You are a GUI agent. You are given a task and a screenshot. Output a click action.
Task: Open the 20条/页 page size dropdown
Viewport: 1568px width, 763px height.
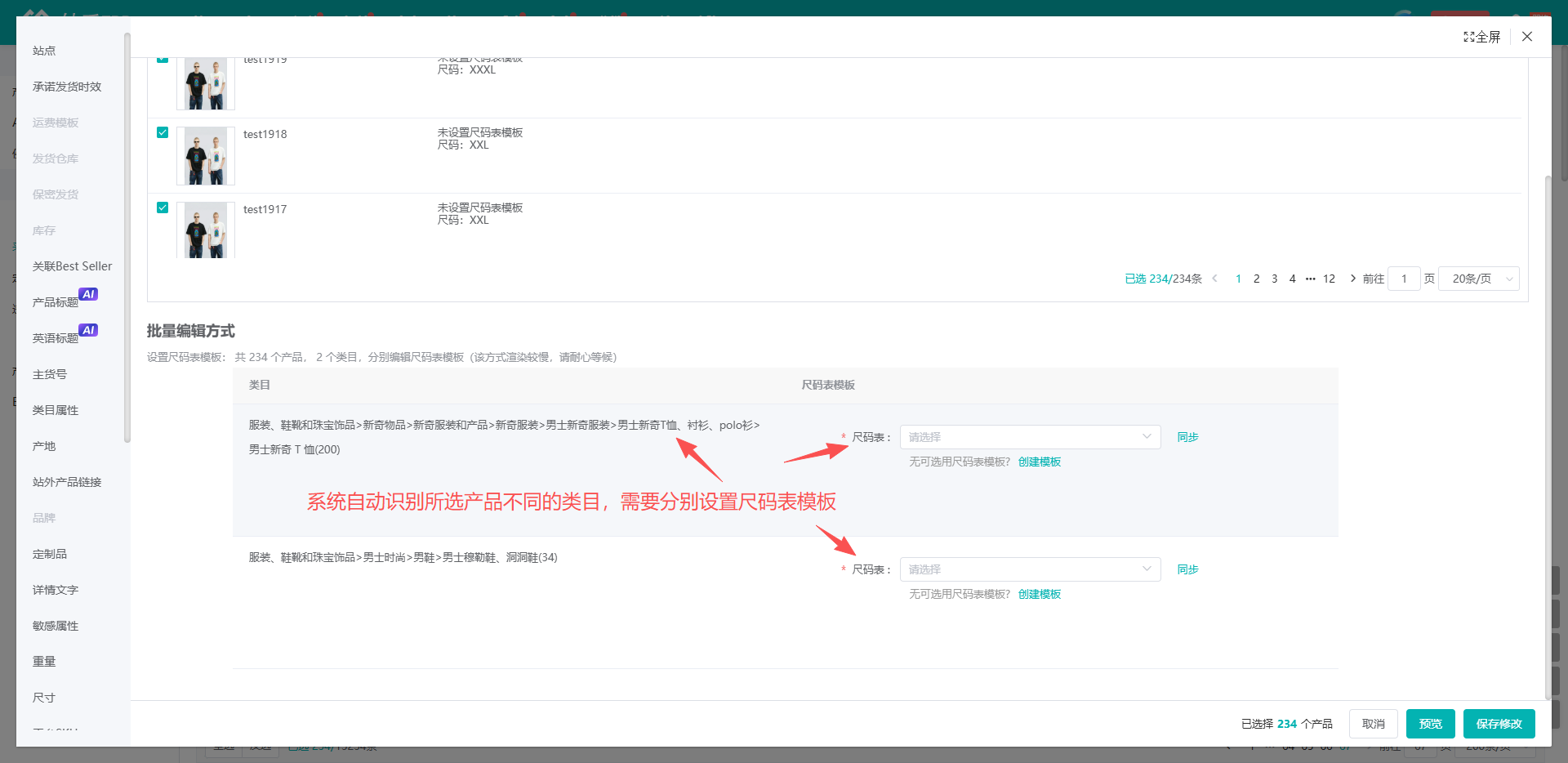1478,279
